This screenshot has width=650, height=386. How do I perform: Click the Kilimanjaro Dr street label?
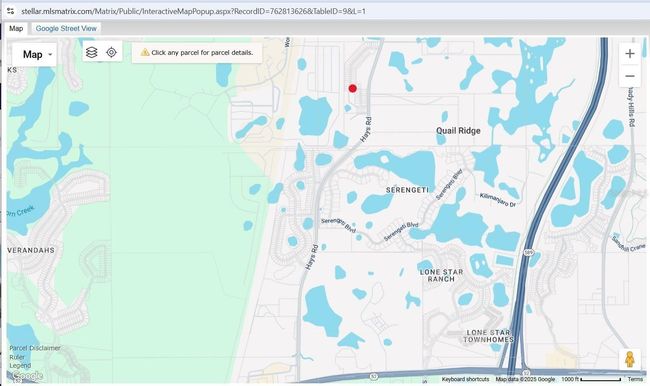point(498,200)
